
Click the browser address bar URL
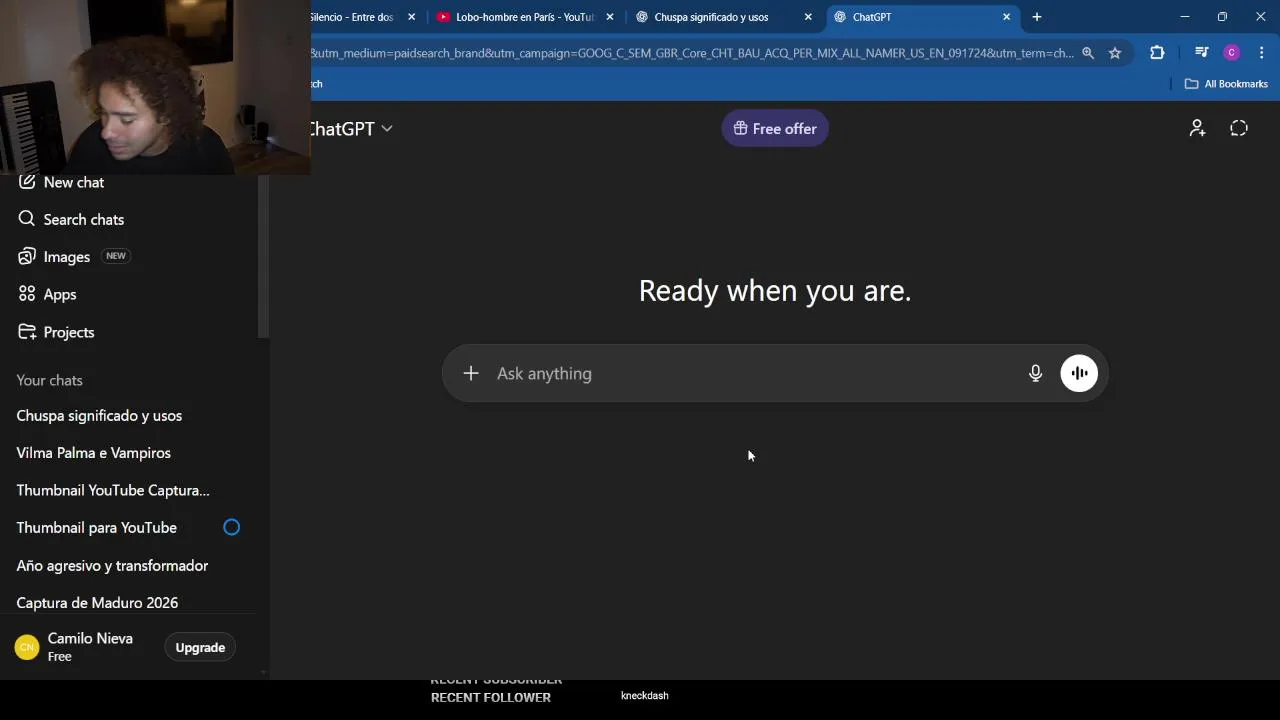coord(692,53)
